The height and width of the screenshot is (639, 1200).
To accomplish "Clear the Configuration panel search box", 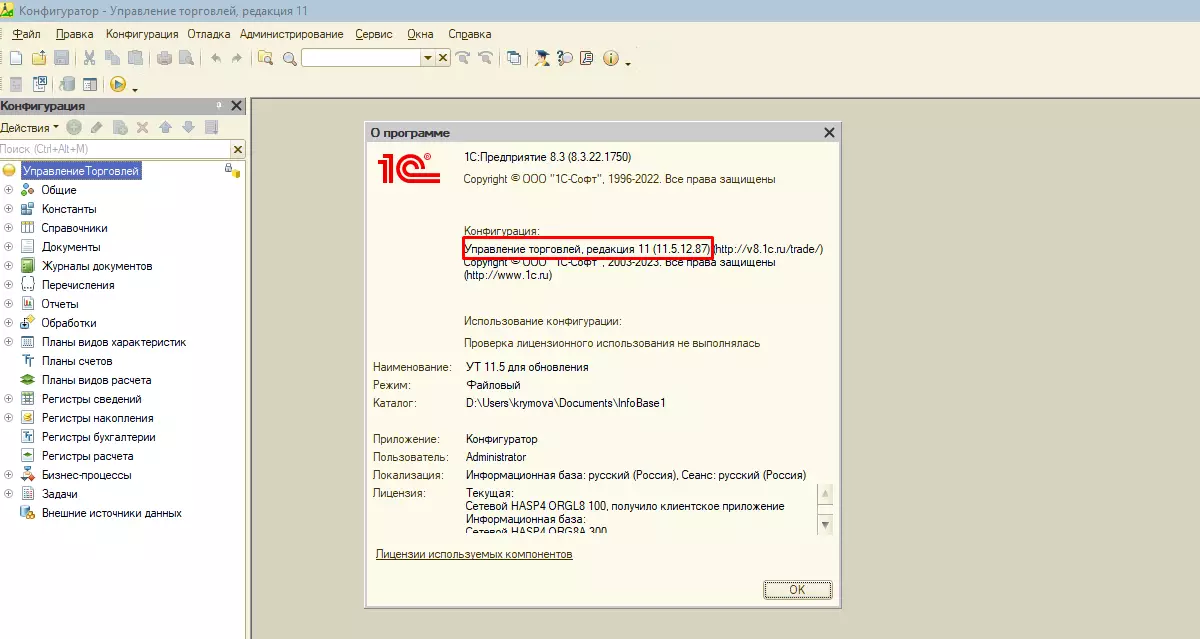I will [237, 149].
